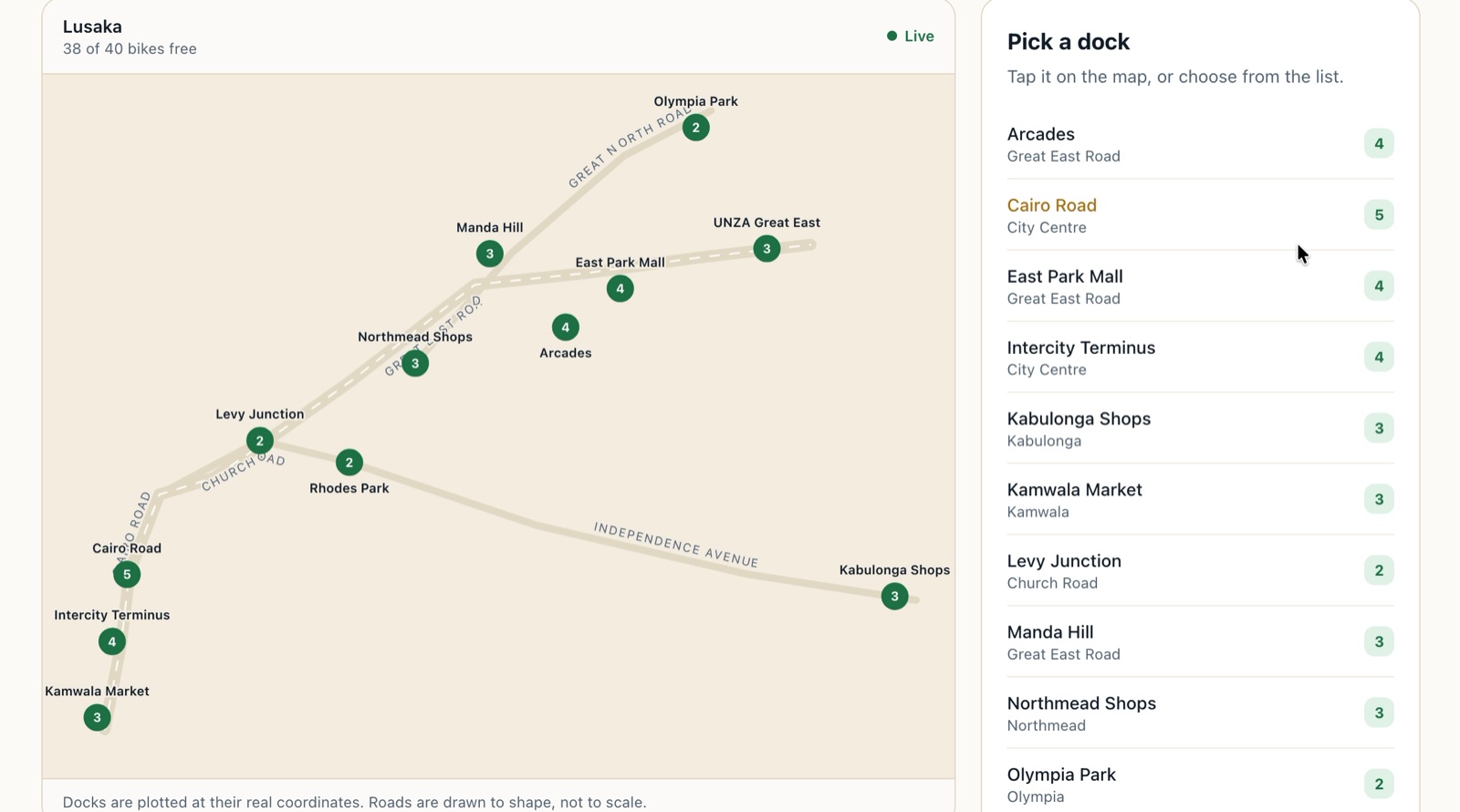Click the Great North Road label
The height and width of the screenshot is (812, 1460).
pyautogui.click(x=629, y=148)
